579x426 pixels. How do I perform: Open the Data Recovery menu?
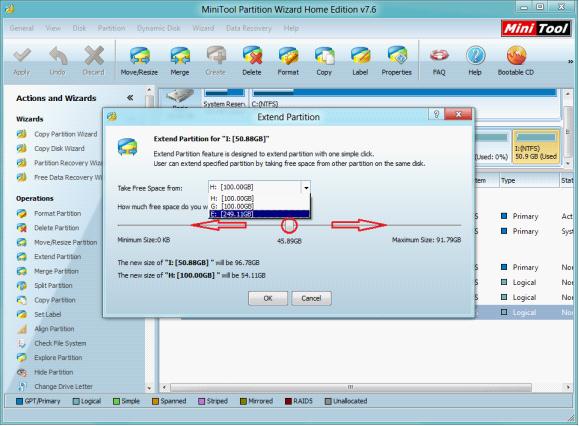249,28
